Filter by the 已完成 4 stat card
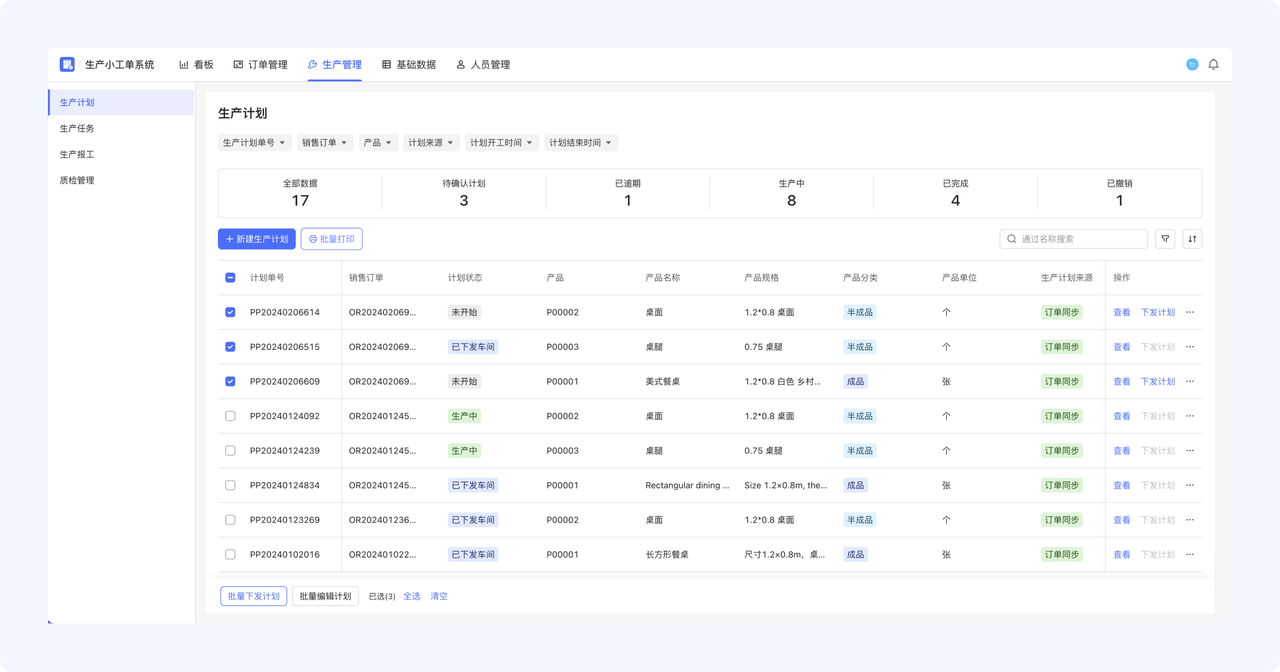 tap(956, 193)
